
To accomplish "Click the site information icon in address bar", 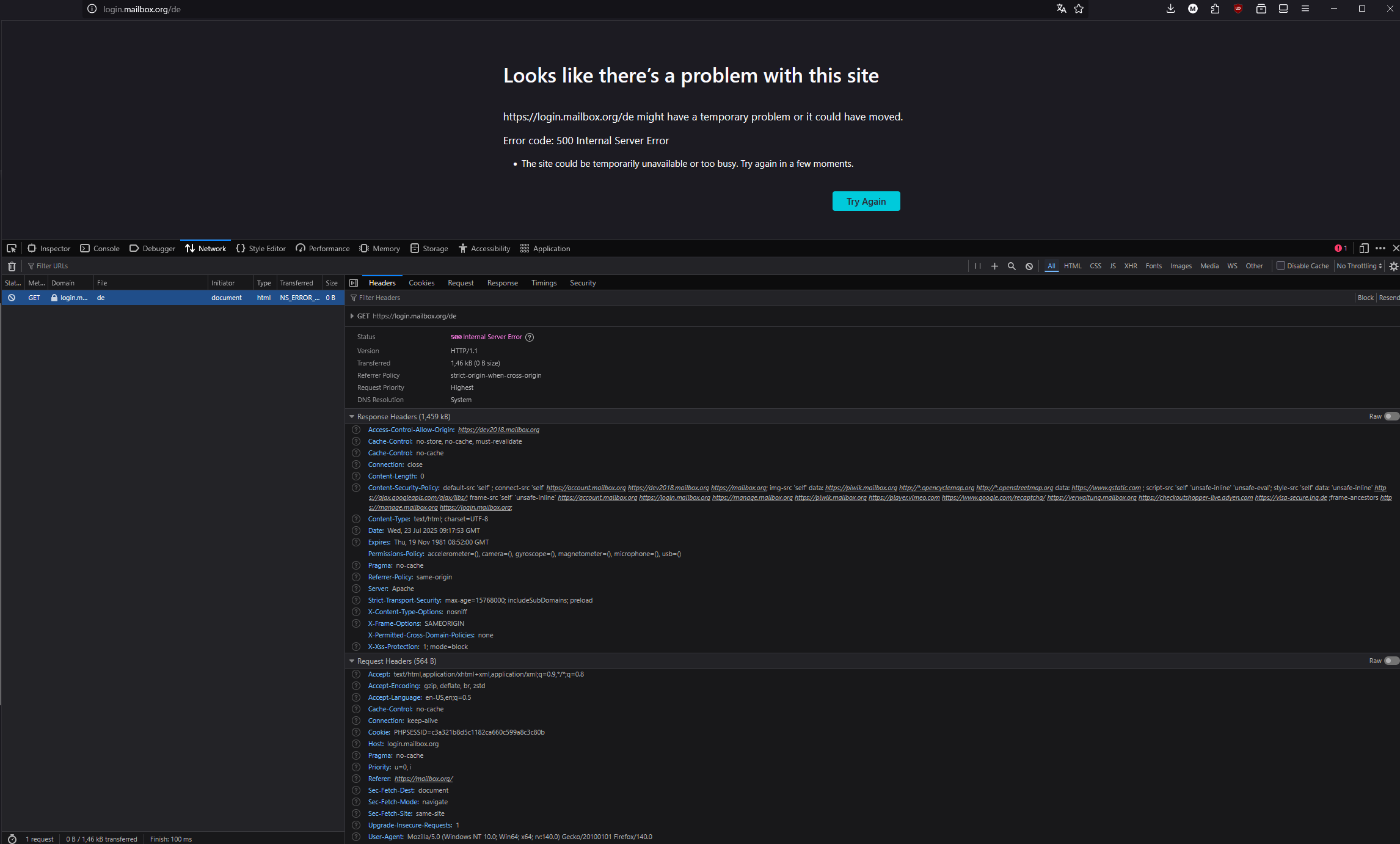I will [92, 9].
